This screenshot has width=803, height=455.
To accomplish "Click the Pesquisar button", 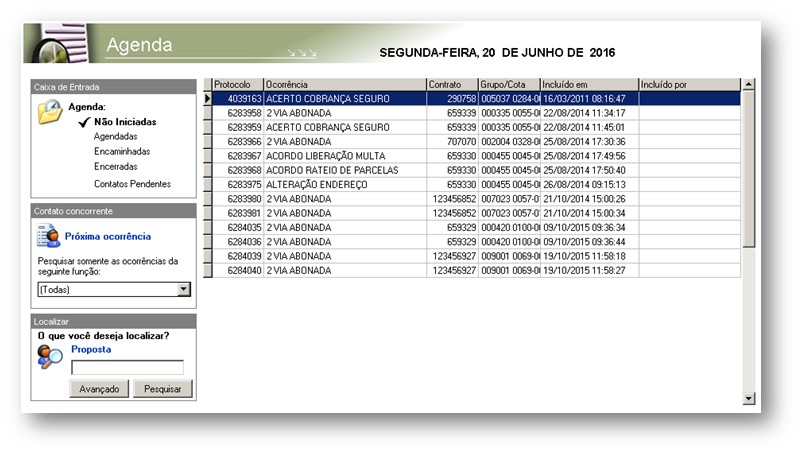I will pos(163,389).
